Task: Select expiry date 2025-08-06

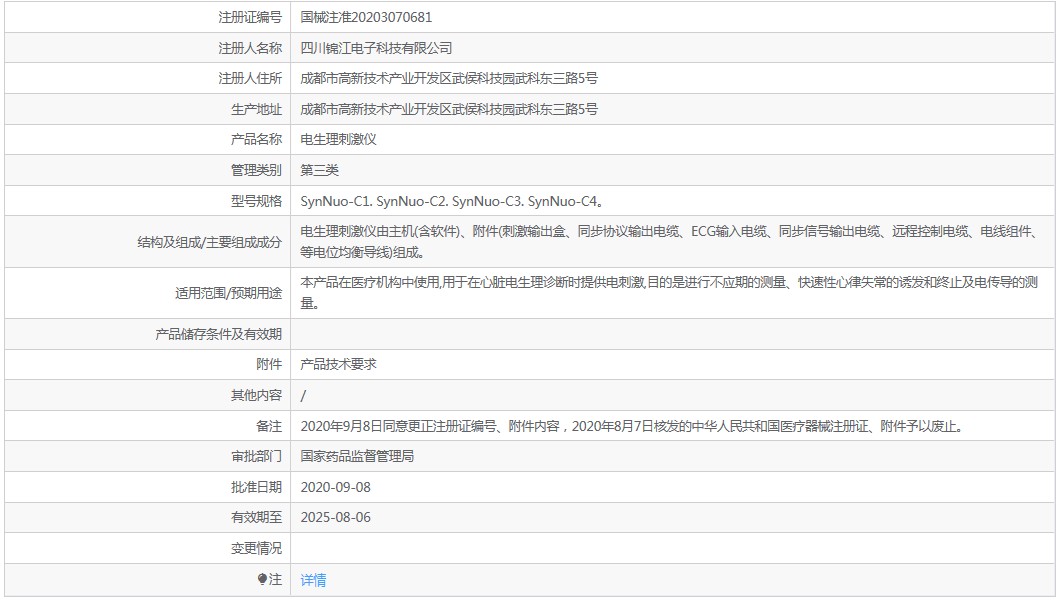Action: click(x=335, y=518)
